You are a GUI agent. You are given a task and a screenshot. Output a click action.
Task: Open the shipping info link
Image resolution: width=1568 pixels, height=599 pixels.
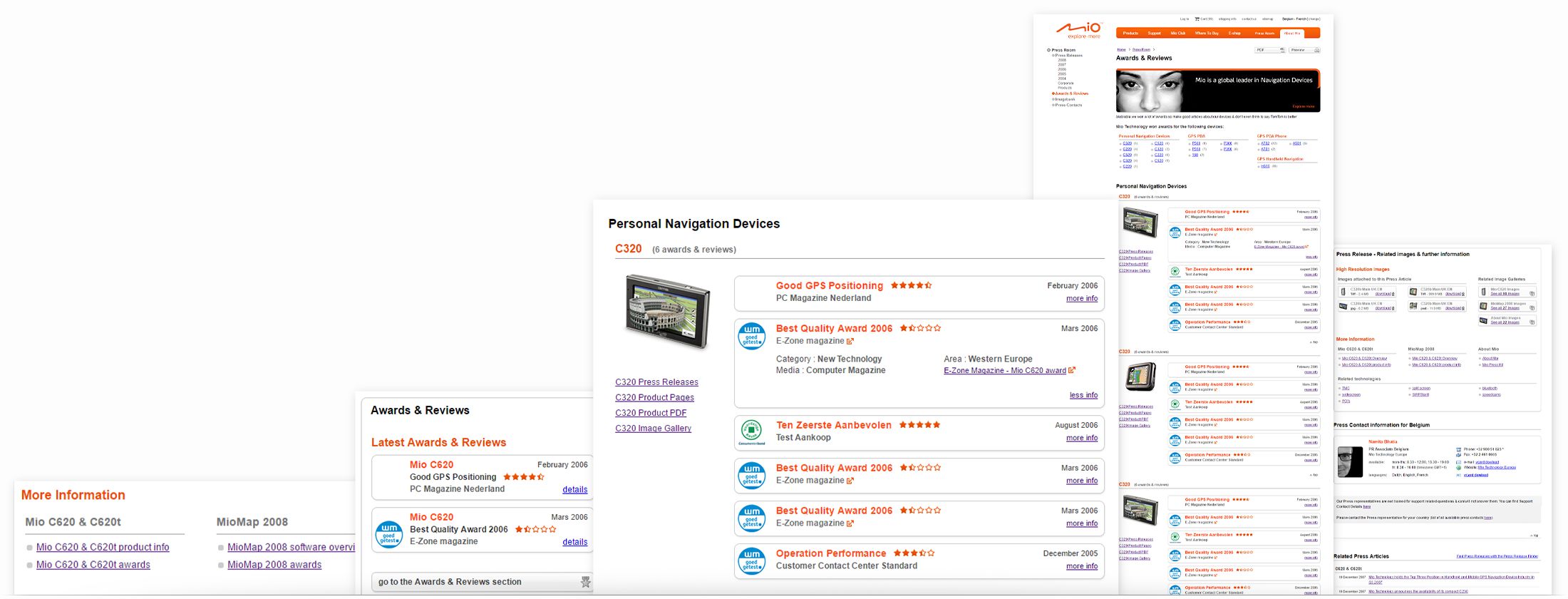(1227, 19)
